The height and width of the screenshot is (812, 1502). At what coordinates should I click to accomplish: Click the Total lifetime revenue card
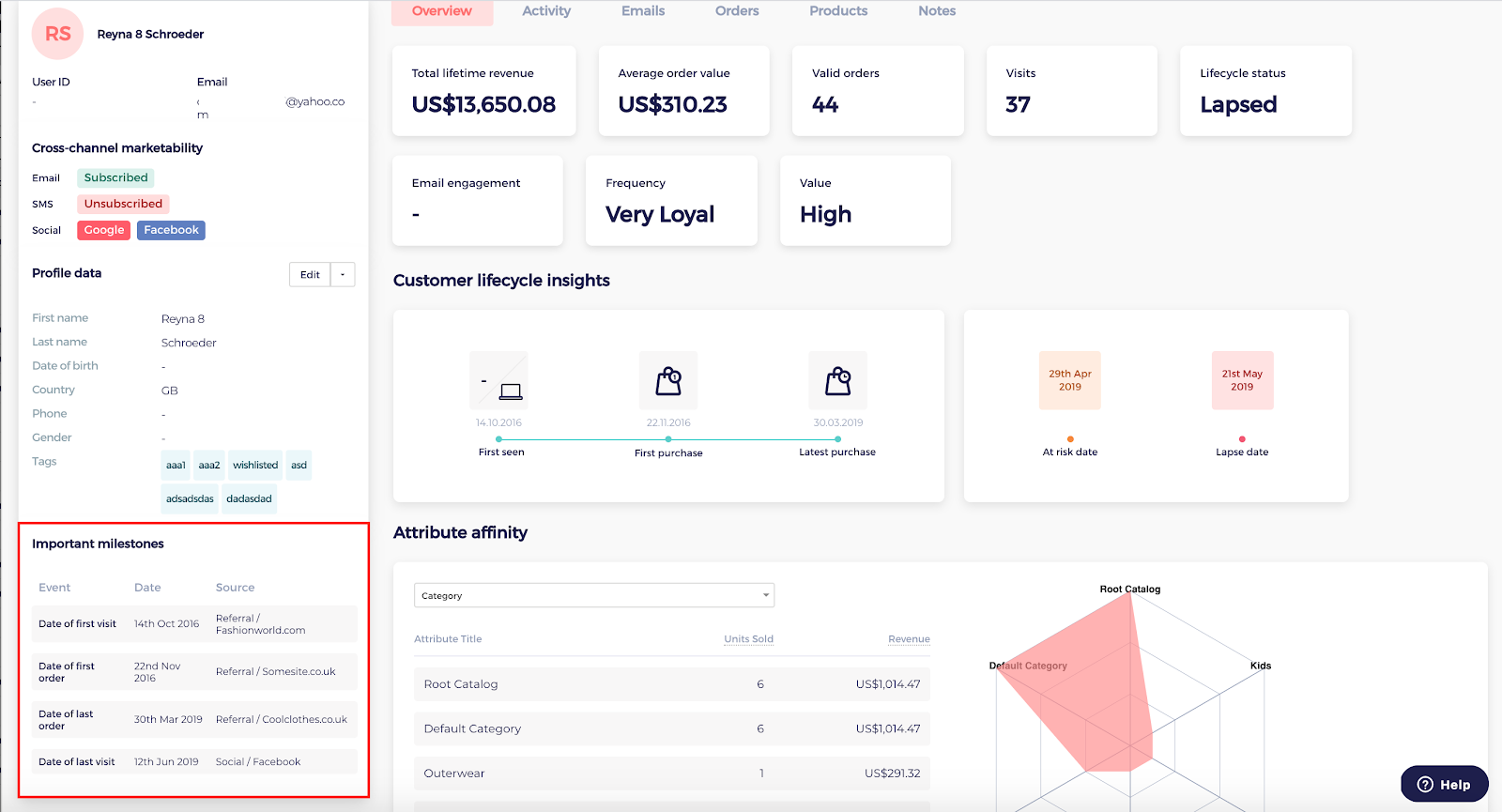pyautogui.click(x=483, y=91)
